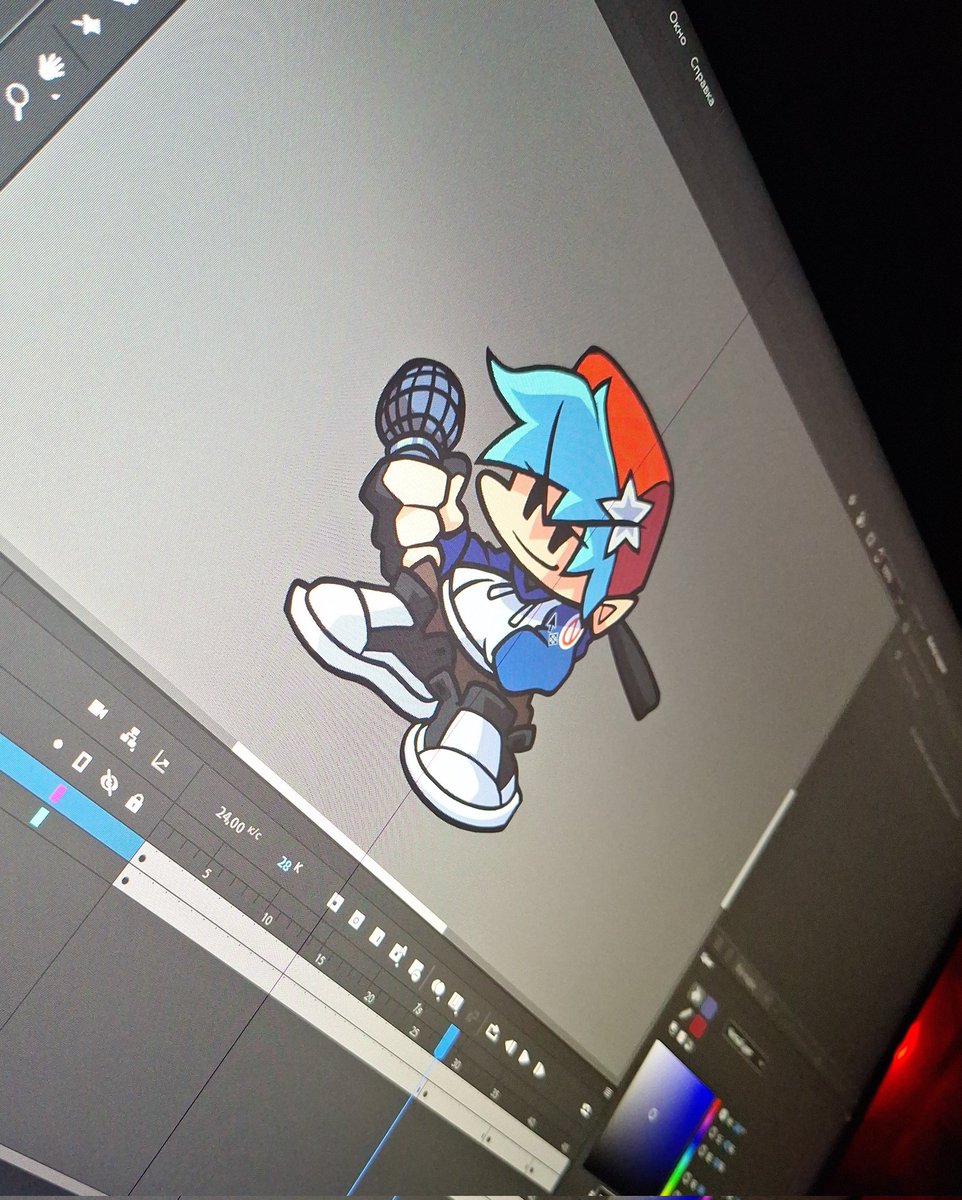Click the Insert Frame timeline button
The width and height of the screenshot is (962, 1200).
pos(377,937)
